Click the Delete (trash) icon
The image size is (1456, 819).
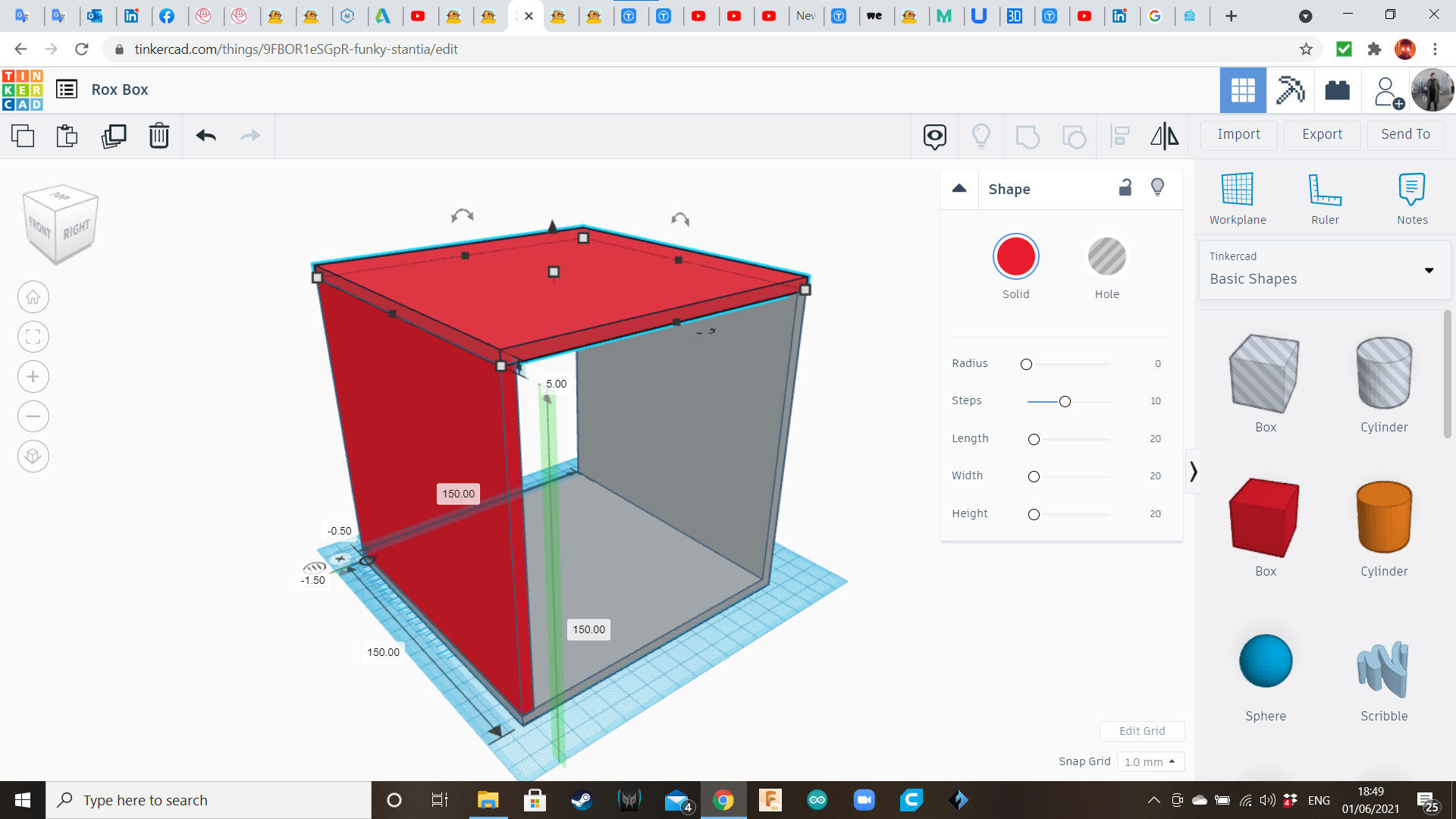click(x=158, y=136)
